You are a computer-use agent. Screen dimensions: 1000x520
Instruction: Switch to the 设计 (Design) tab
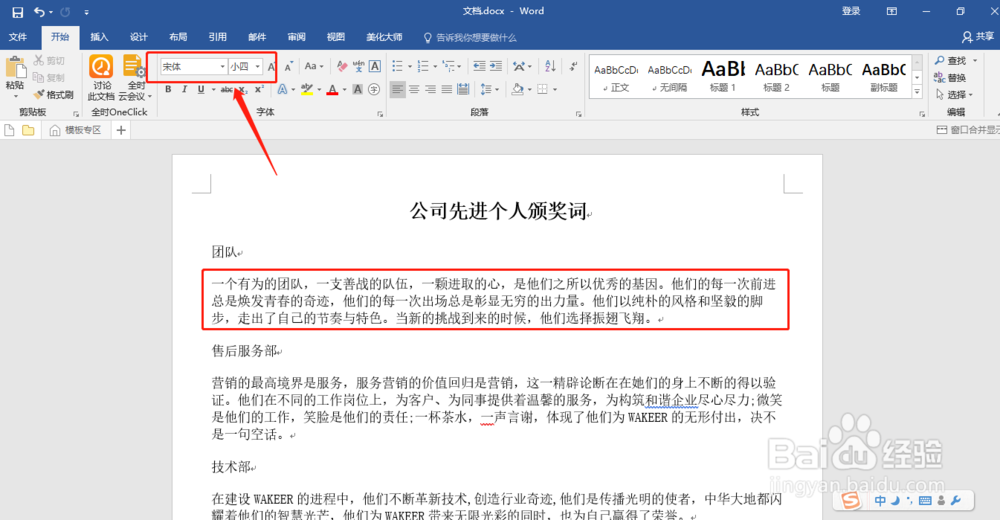point(138,37)
